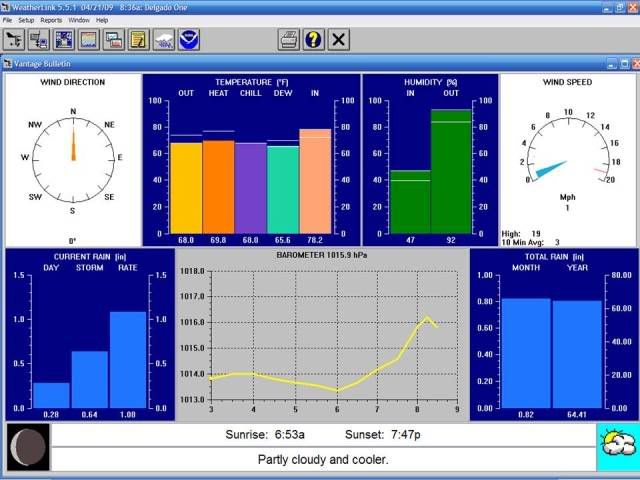The height and width of the screenshot is (480, 640).
Task: Click the partly cloudy forecast icon
Action: click(615, 446)
